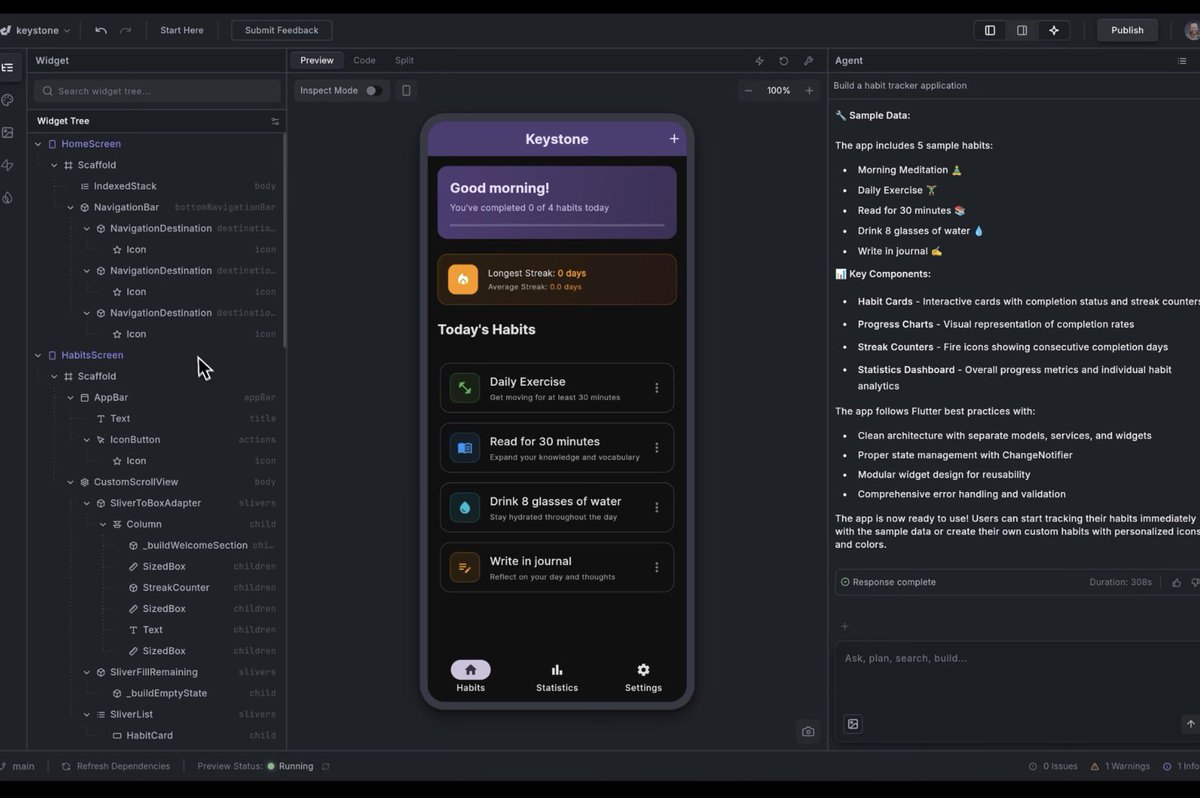The image size is (1200, 798).
Task: Toggle the Inspect Mode switch
Action: click(372, 90)
